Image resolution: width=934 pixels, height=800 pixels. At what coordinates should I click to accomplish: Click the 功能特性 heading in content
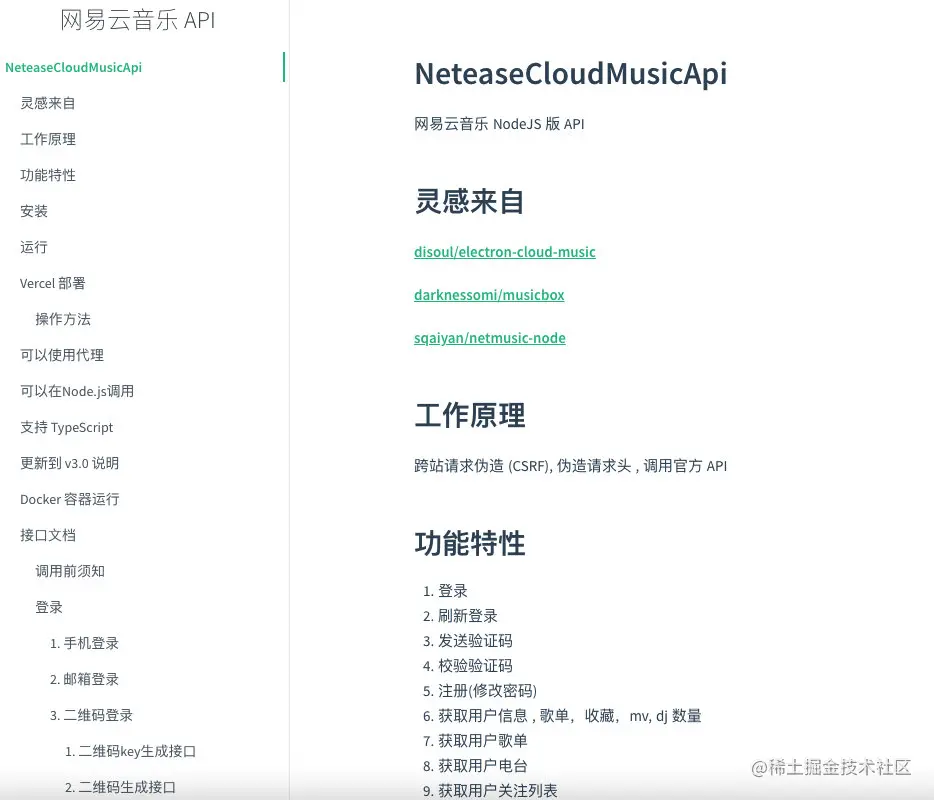[470, 543]
